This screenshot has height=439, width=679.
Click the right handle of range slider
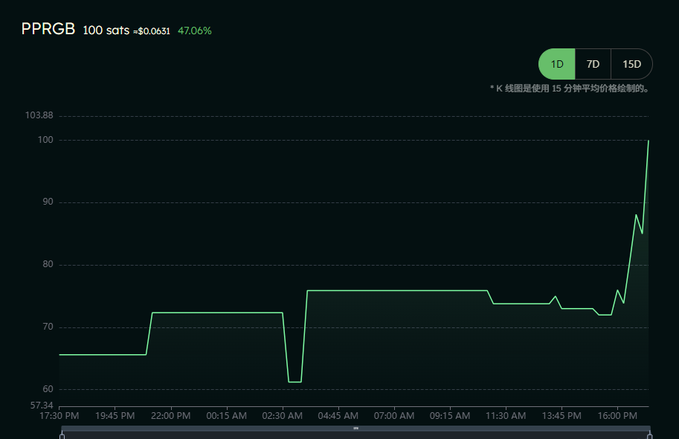pos(650,435)
